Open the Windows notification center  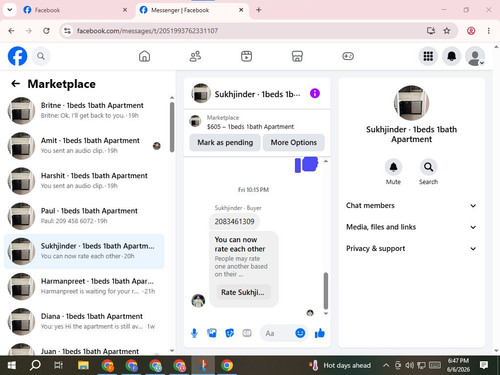pyautogui.click(x=484, y=365)
